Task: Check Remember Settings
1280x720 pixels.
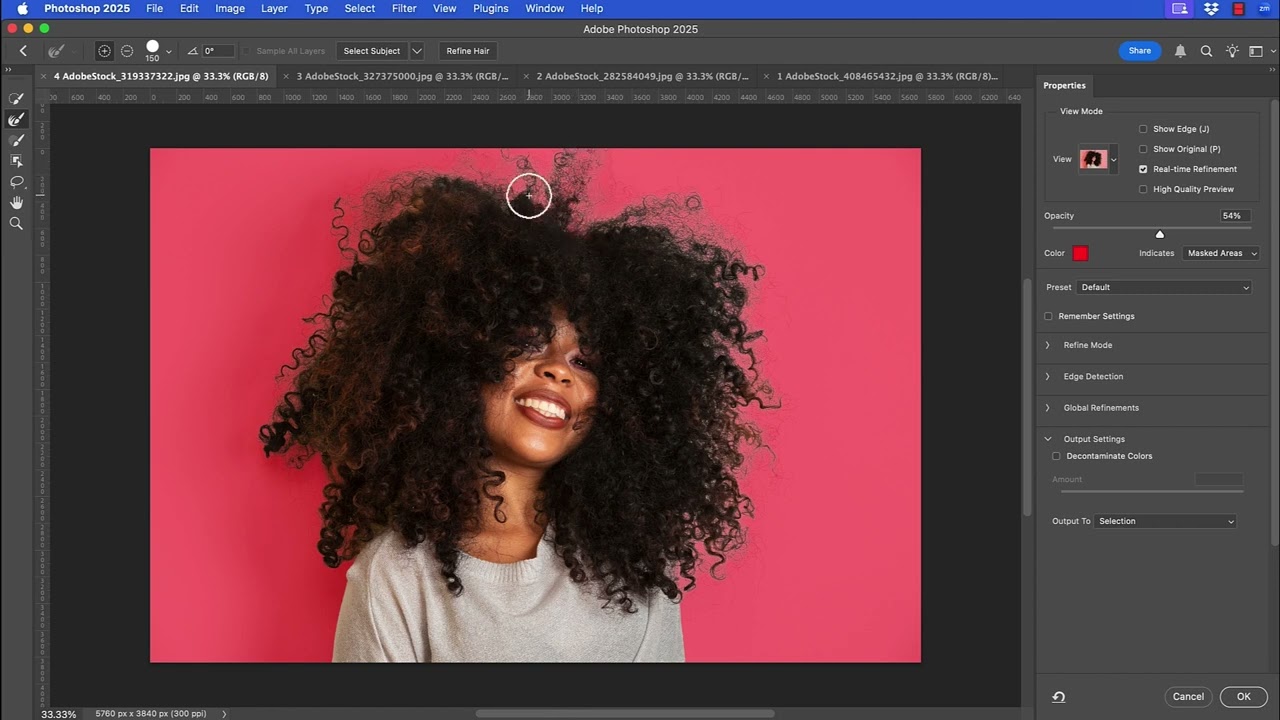Action: (x=1048, y=316)
